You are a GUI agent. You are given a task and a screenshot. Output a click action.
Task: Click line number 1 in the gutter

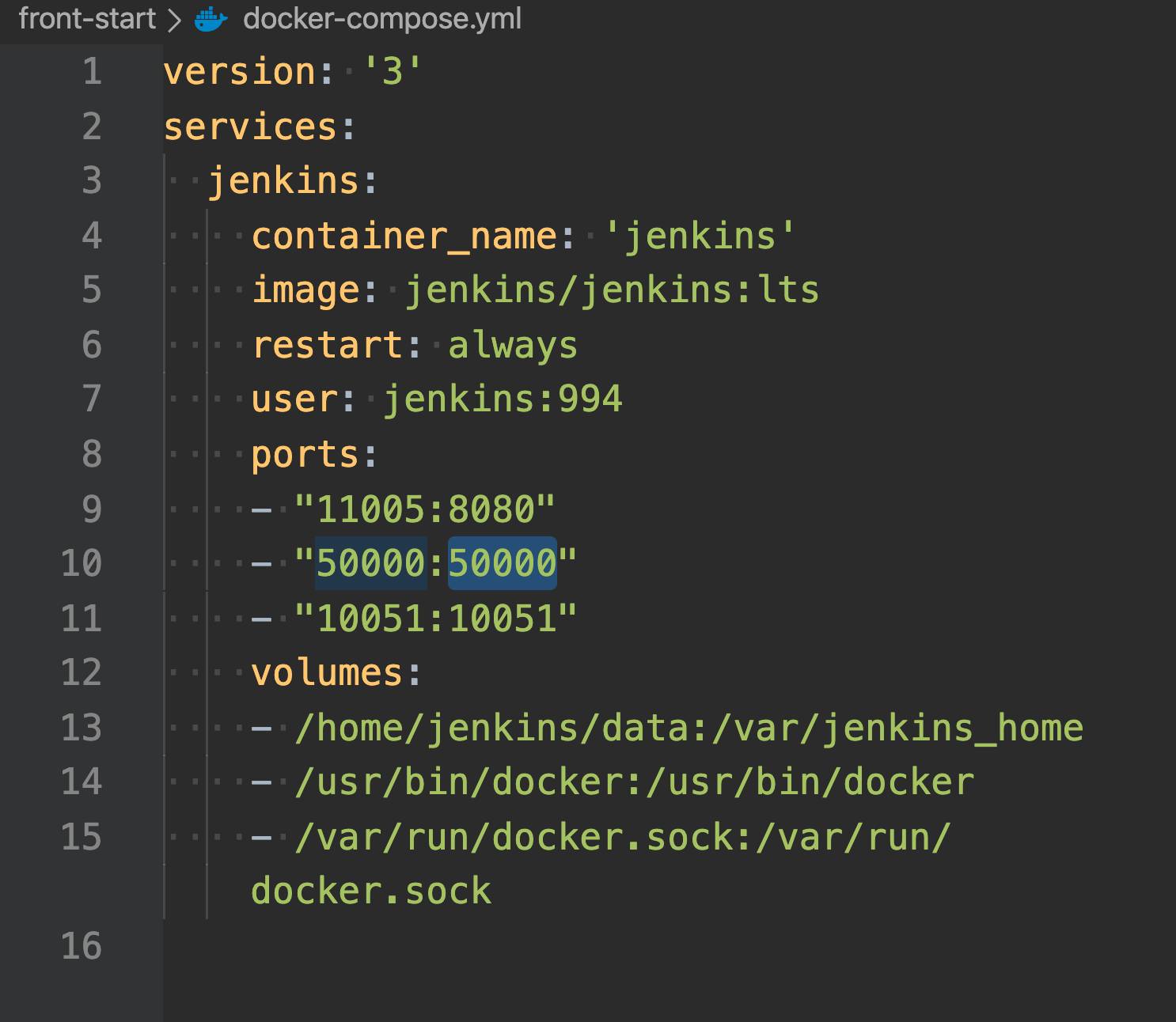(x=92, y=71)
